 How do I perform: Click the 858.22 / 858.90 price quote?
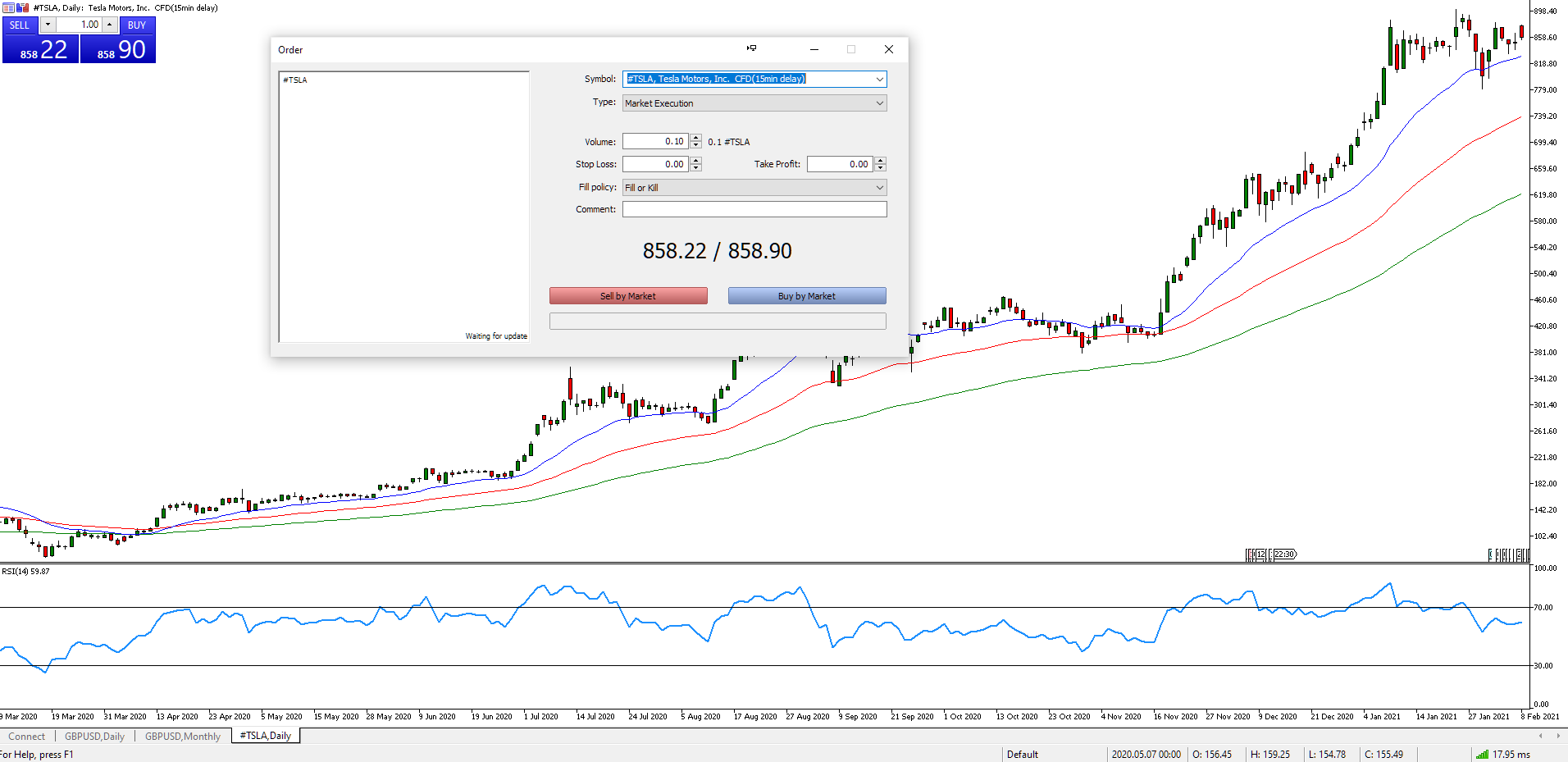[x=718, y=251]
